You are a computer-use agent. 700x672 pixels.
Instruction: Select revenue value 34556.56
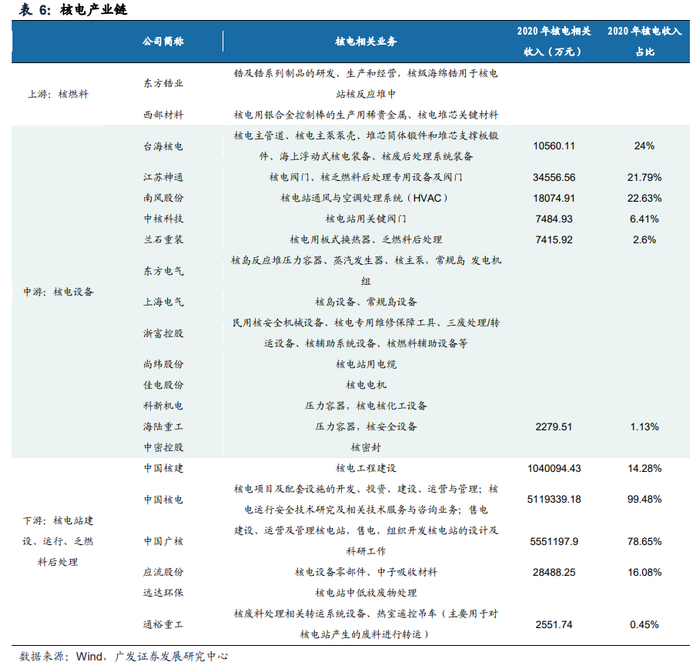tap(554, 177)
